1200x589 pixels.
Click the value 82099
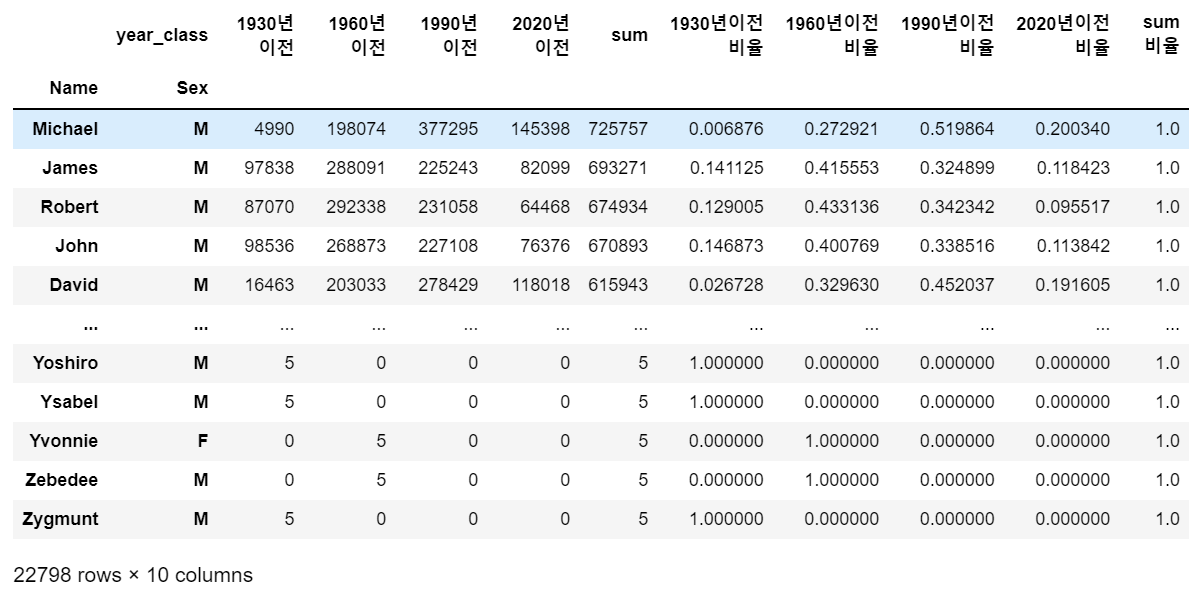coord(545,168)
